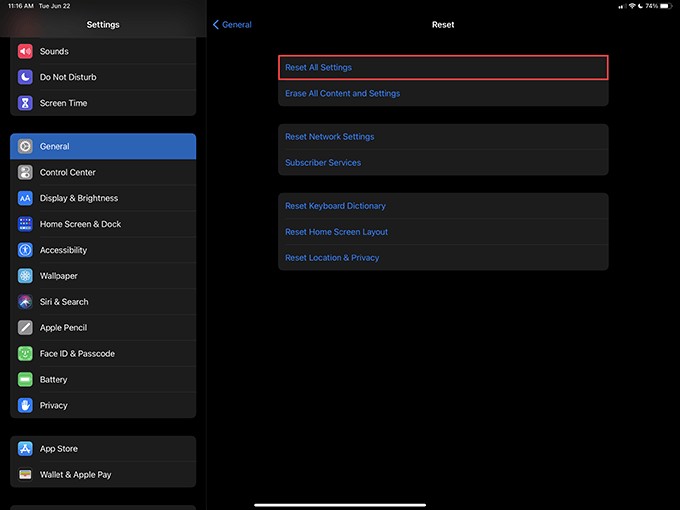Open Display & Brightness settings row
680x510 pixels.
103,198
